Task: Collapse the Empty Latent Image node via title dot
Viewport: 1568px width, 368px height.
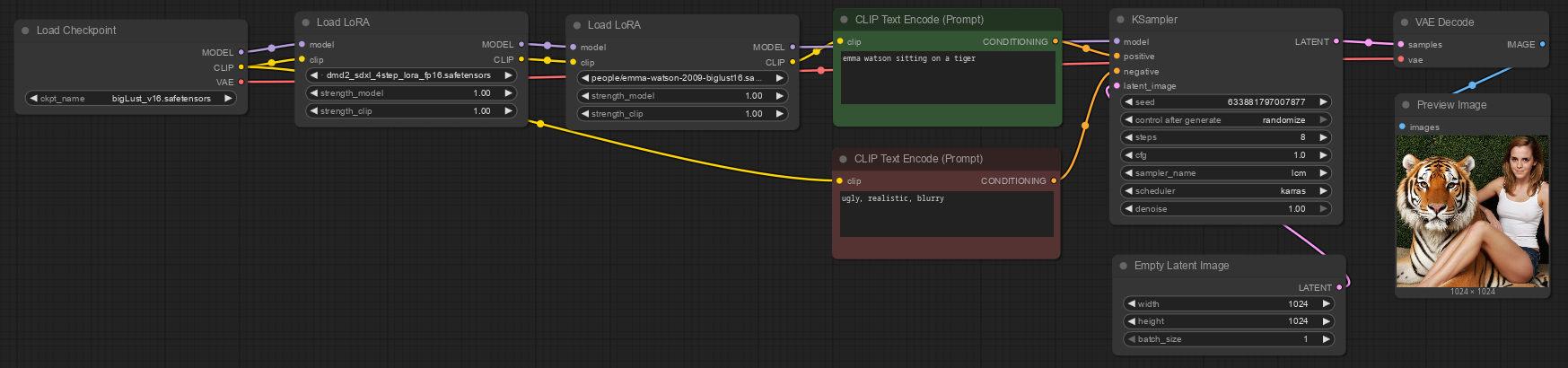Action: click(x=1123, y=266)
